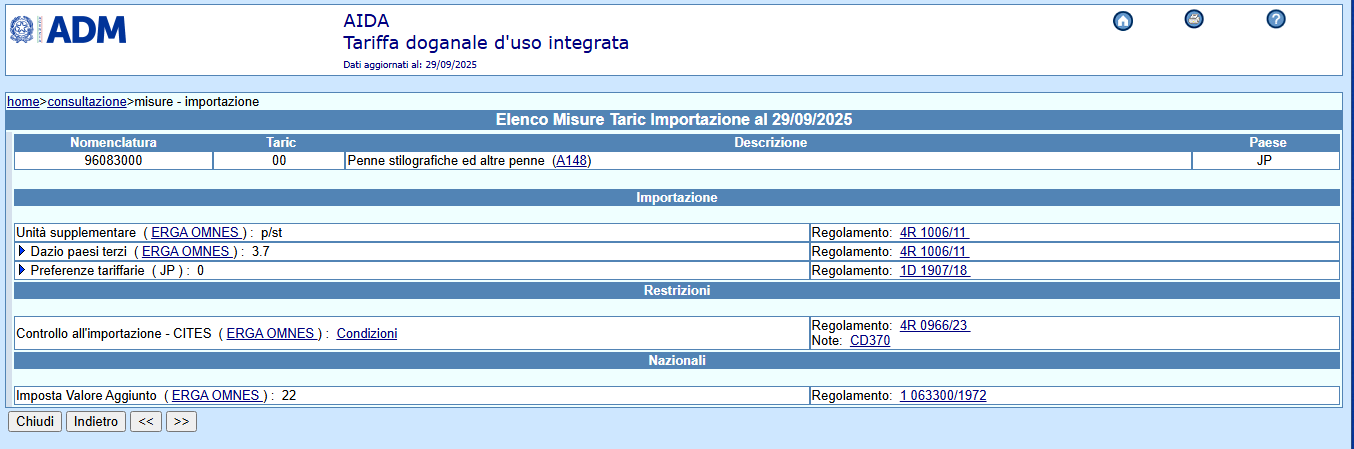
Task: Click the Chiudi button
Action: click(35, 421)
